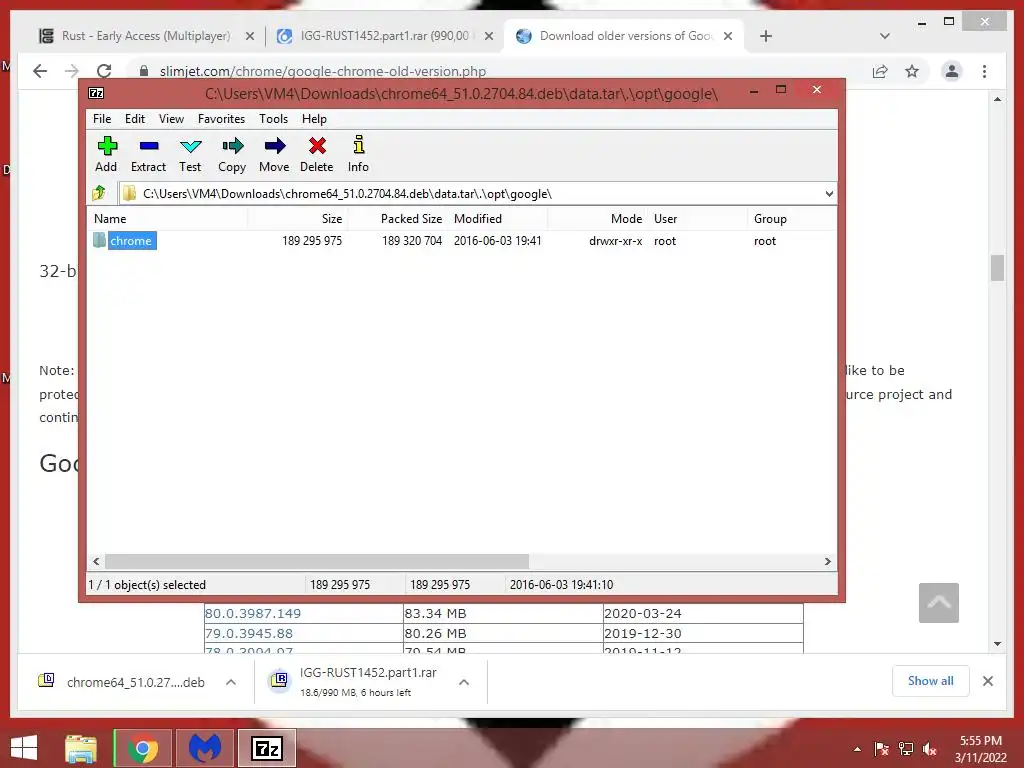Click the browser Forward arrow

pyautogui.click(x=72, y=71)
